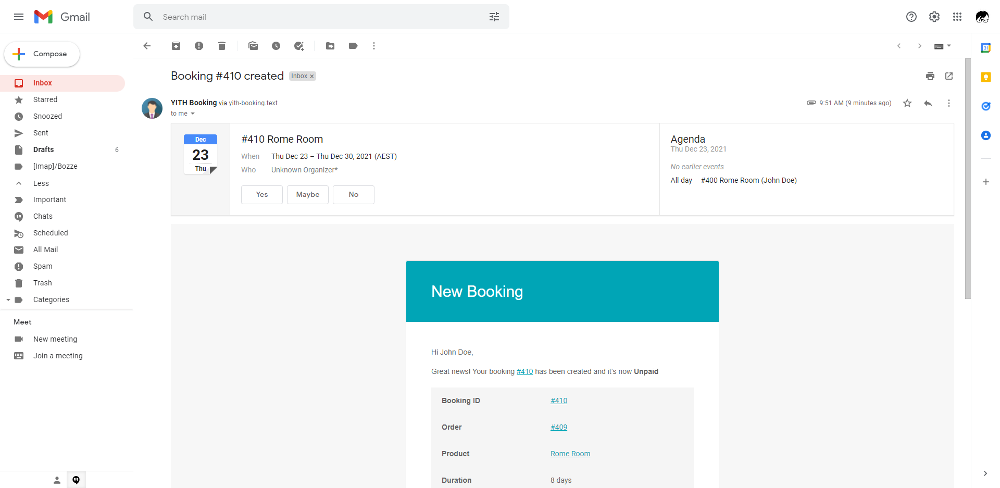
Task: Open Rome Room product link
Action: click(x=570, y=454)
